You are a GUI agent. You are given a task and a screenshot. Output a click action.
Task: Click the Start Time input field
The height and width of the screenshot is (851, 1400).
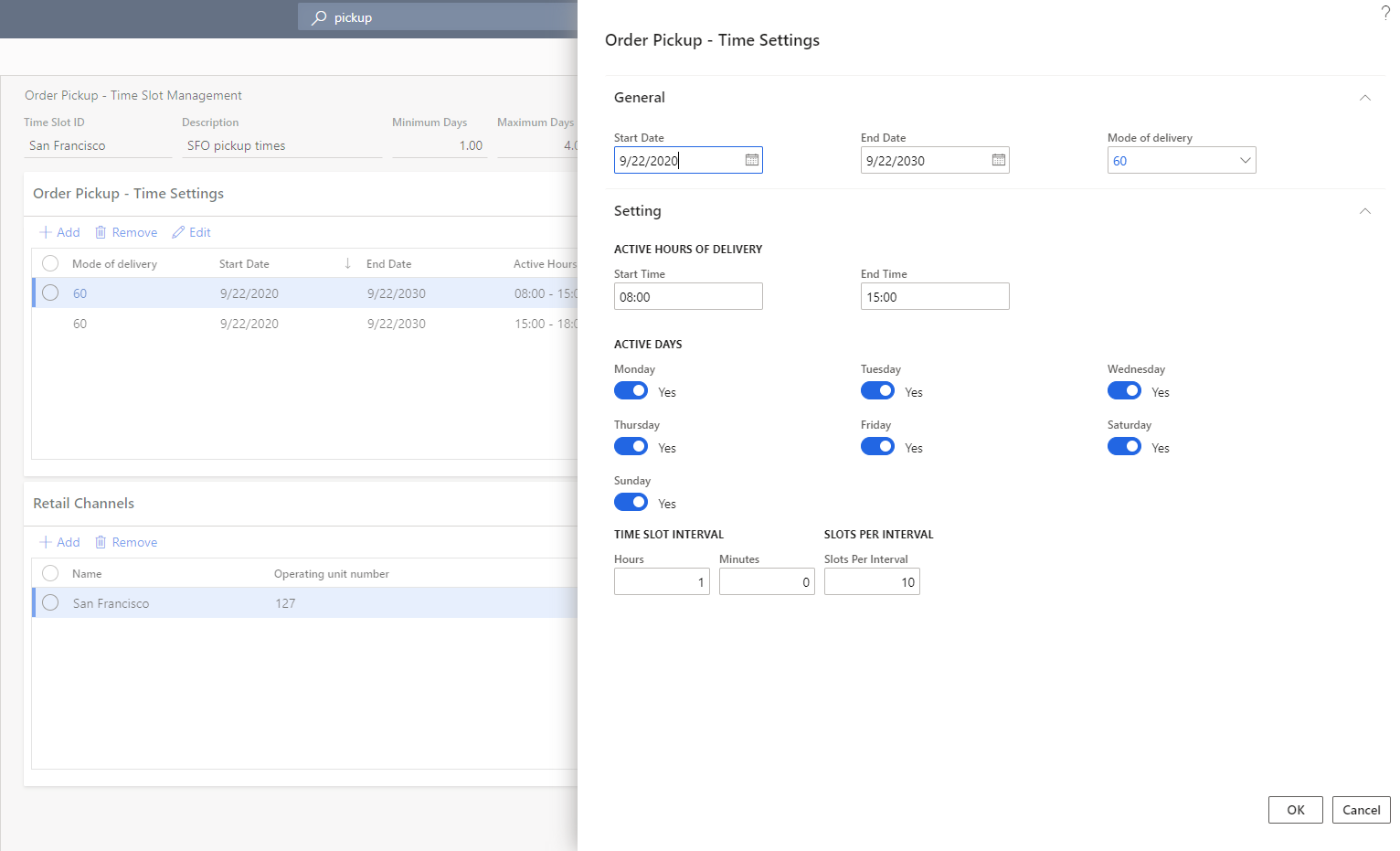tap(688, 296)
